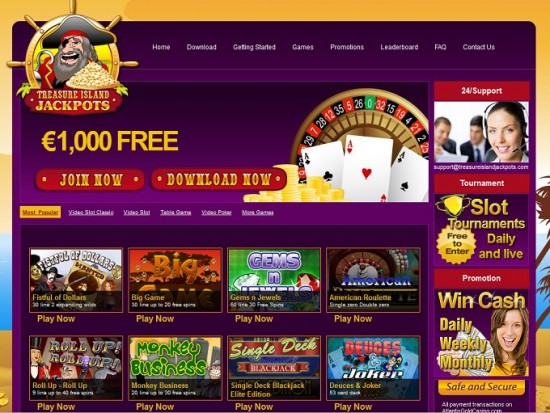Click the Download Now button
This screenshot has width=550, height=413.
219,179
